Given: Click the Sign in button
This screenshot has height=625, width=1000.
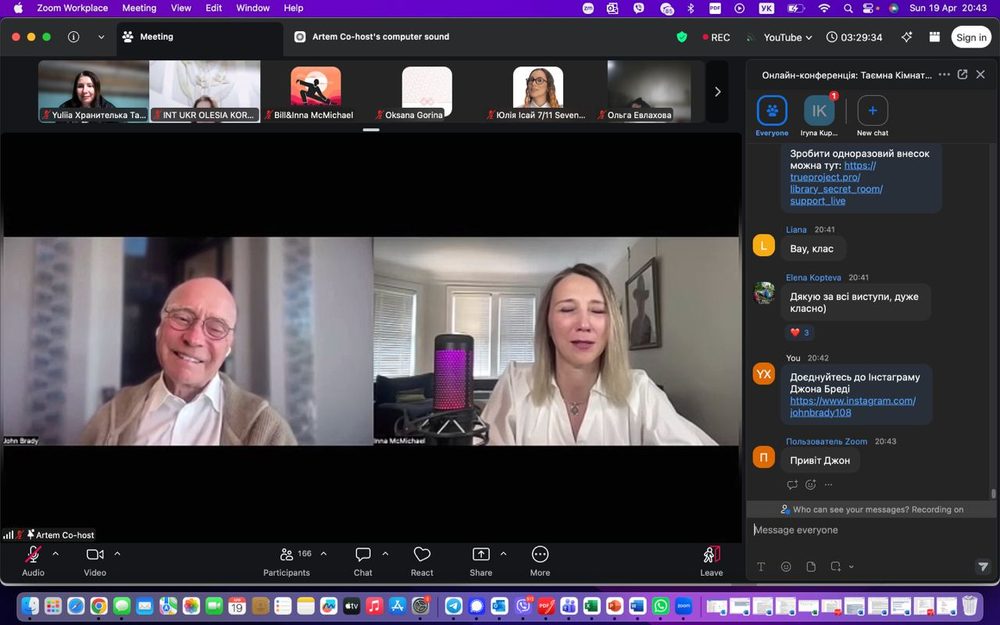Looking at the screenshot, I should [971, 37].
